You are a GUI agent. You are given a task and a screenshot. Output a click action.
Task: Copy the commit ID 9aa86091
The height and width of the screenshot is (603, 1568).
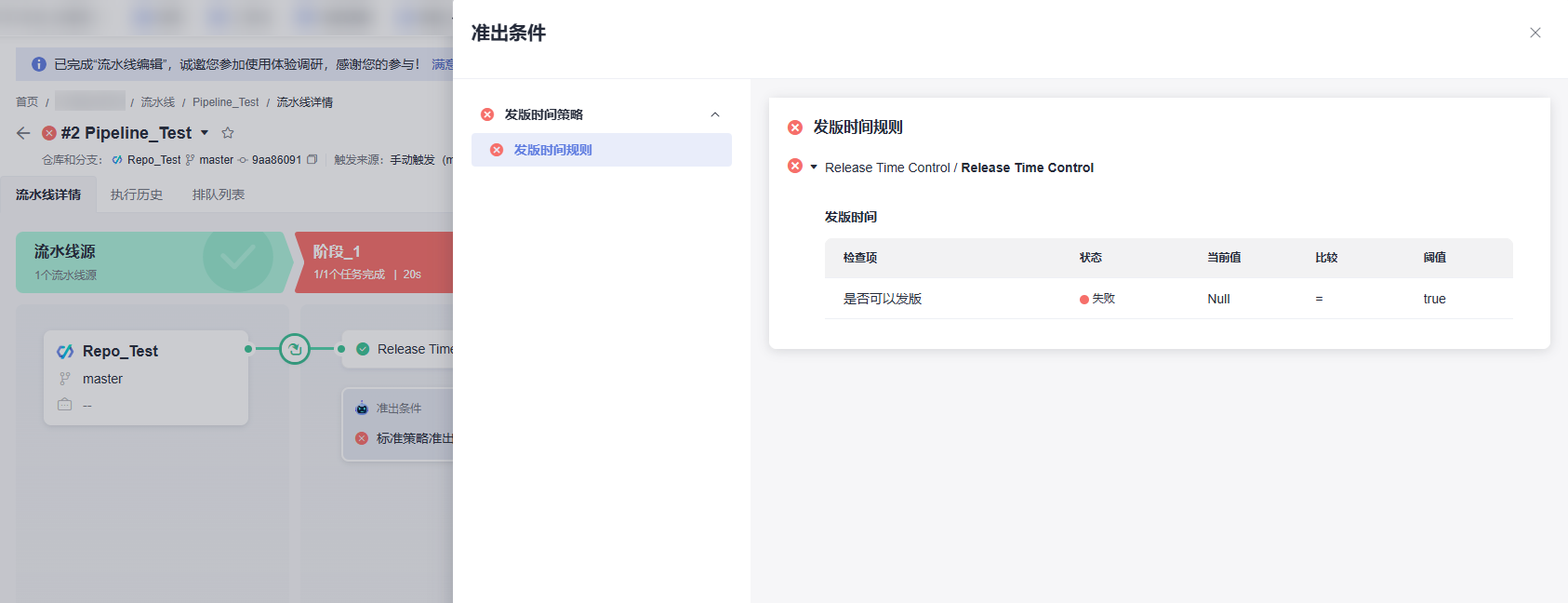(x=312, y=160)
